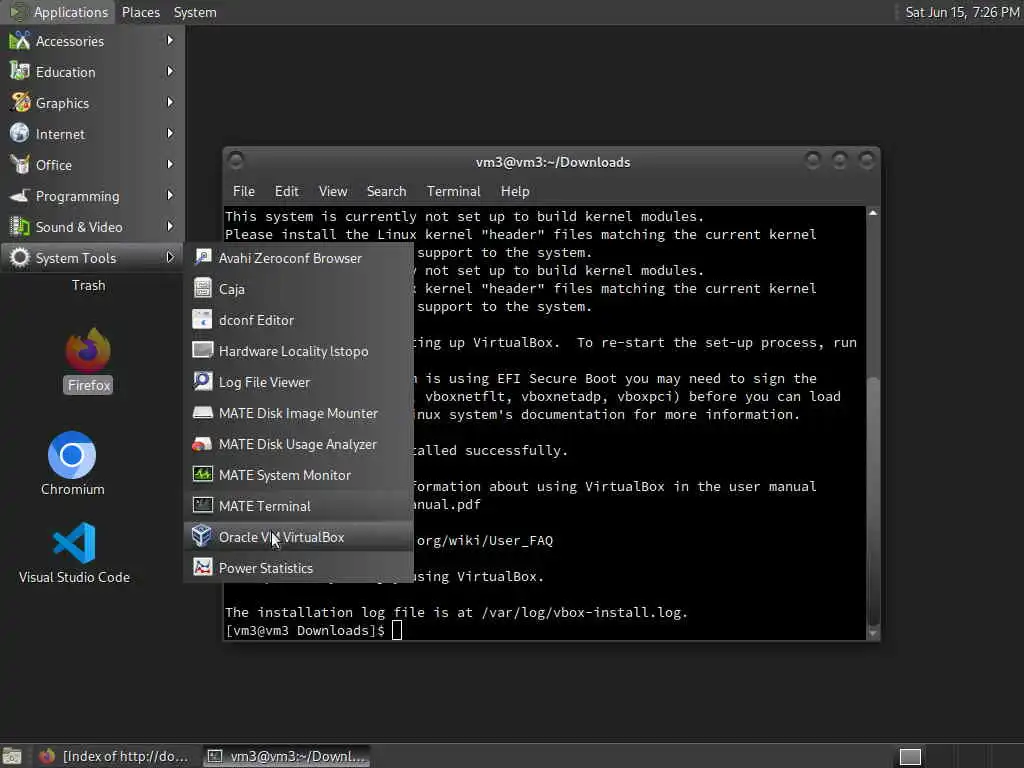Expand the Sound & Video submenu arrow
Image resolution: width=1024 pixels, height=768 pixels.
[170, 226]
